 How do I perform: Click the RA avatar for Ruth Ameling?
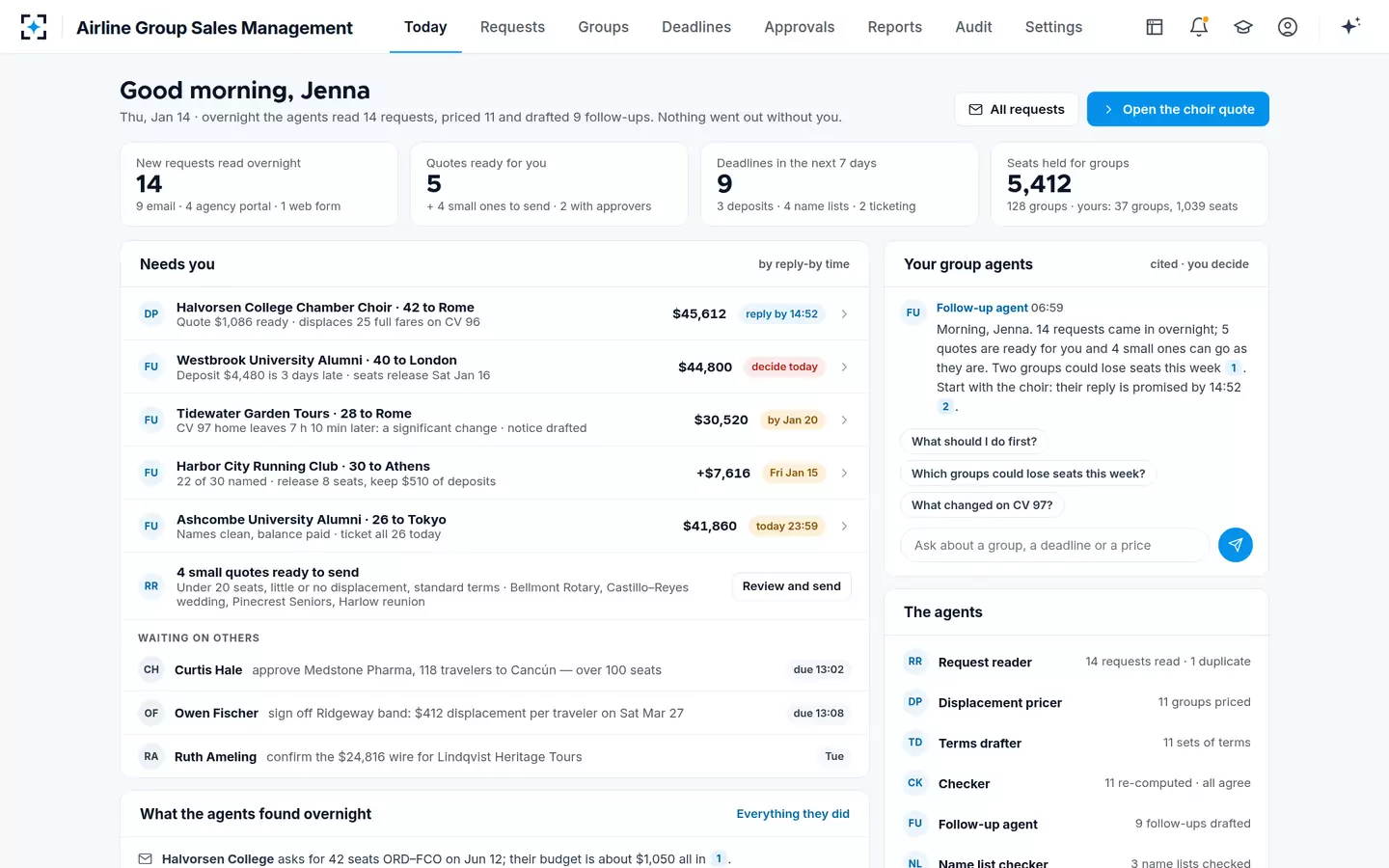point(151,756)
